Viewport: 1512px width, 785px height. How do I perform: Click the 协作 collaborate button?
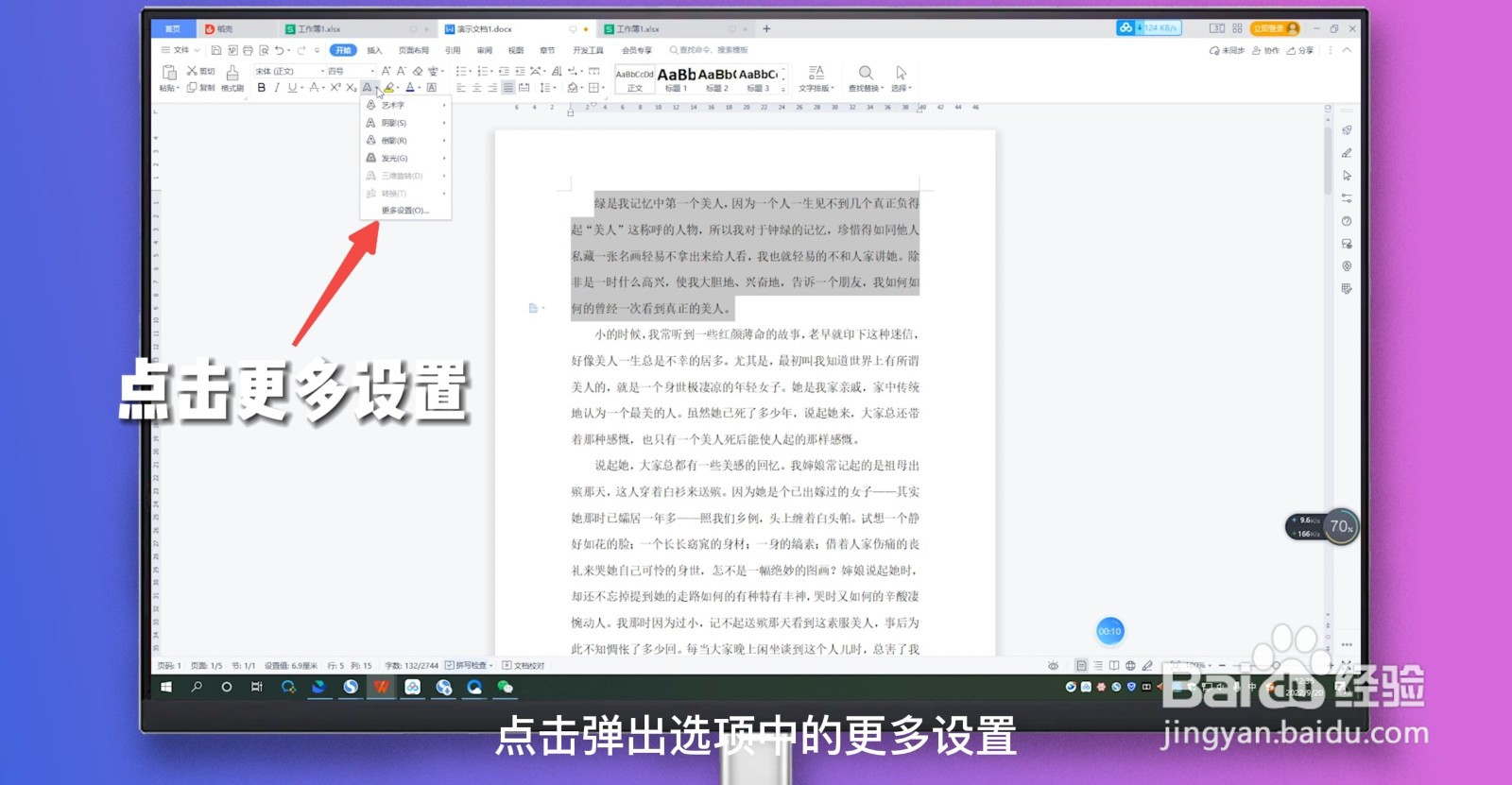(x=1265, y=51)
